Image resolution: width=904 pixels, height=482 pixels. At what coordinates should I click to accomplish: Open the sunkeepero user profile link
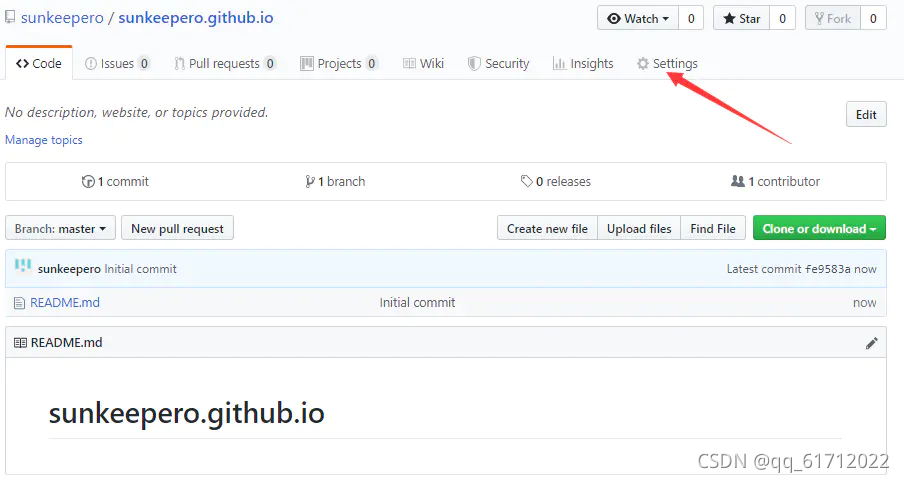tap(62, 18)
